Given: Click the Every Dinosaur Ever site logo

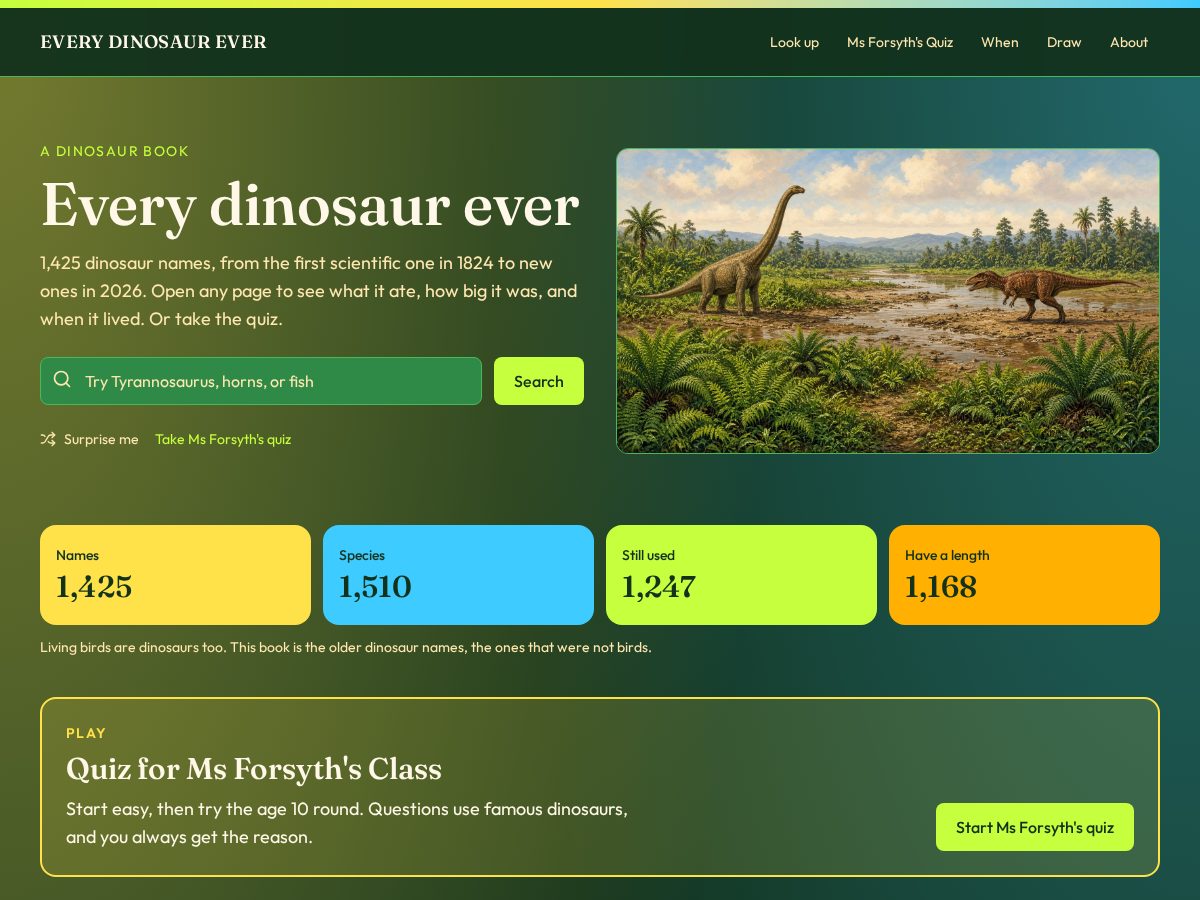Looking at the screenshot, I should pos(153,42).
